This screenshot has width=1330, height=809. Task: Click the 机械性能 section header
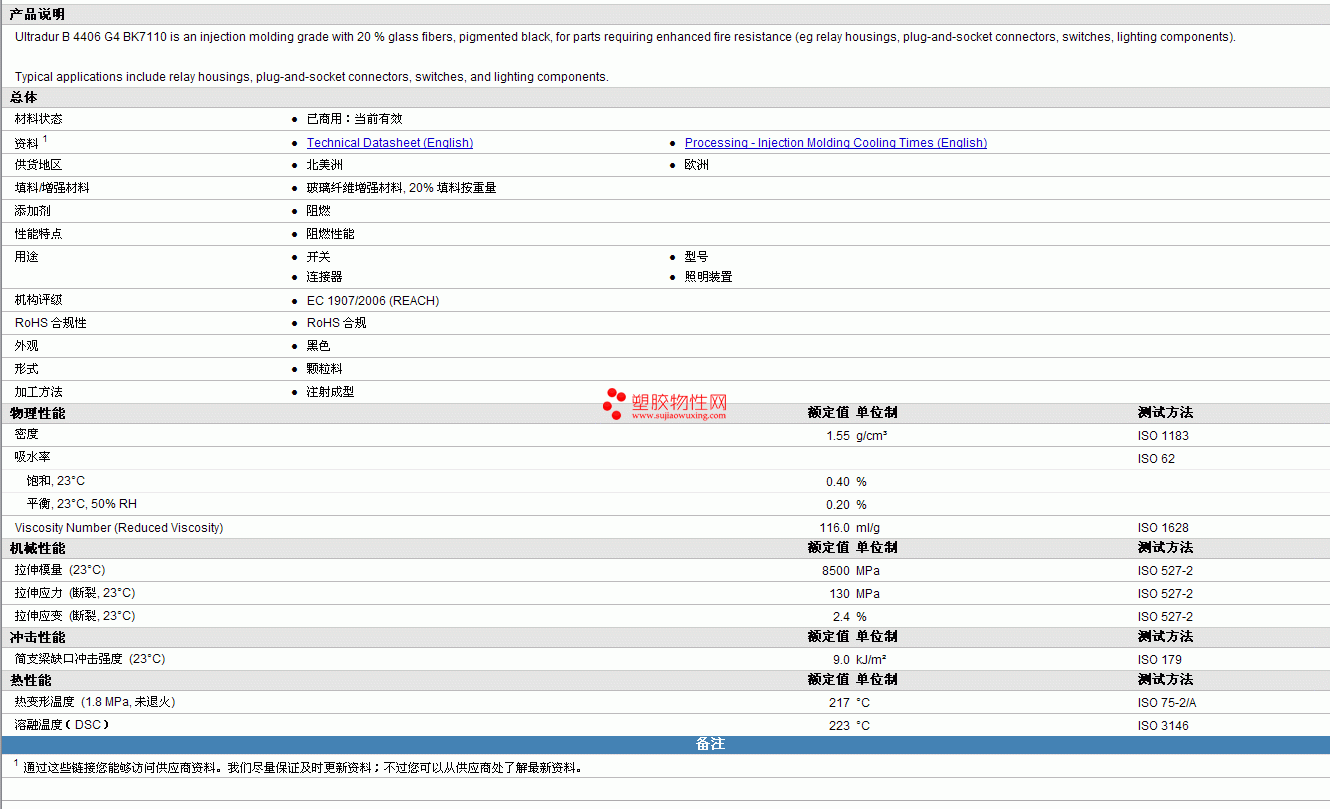(38, 548)
